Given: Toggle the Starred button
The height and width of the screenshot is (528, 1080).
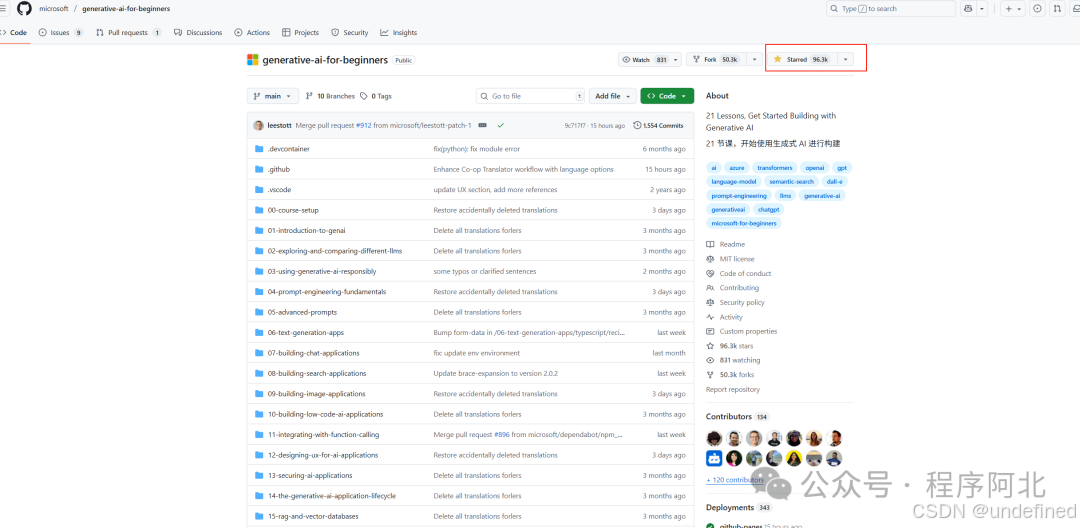Looking at the screenshot, I should pyautogui.click(x=802, y=60).
